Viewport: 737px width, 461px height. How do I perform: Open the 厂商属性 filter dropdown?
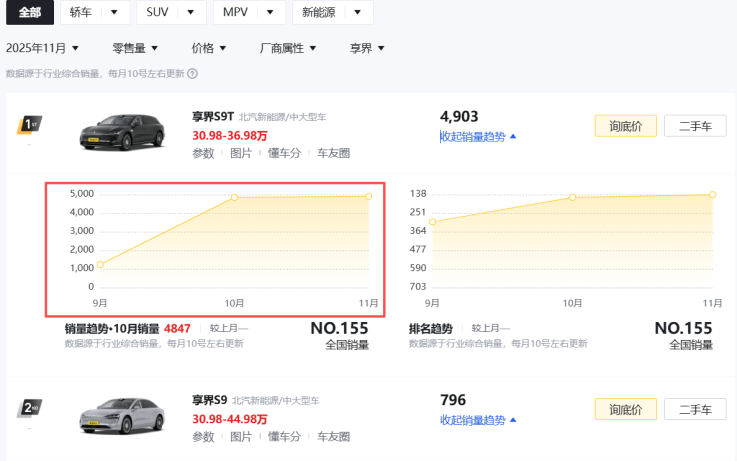pyautogui.click(x=288, y=48)
